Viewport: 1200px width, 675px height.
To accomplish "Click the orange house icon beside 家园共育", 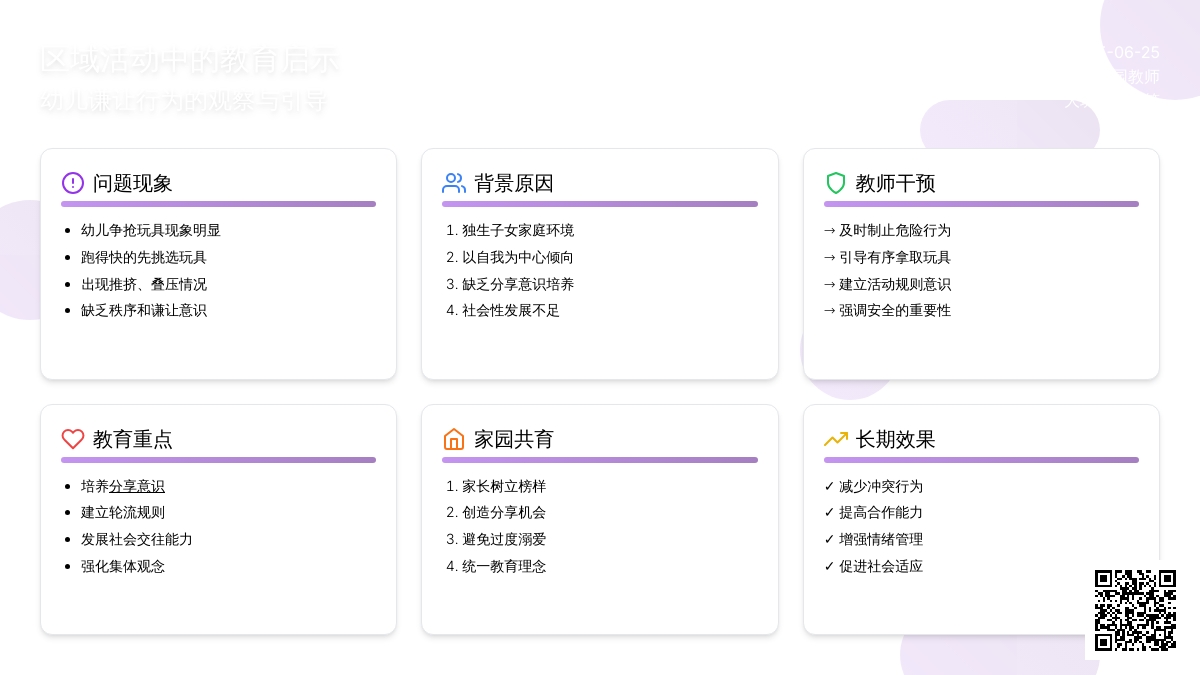I will pyautogui.click(x=454, y=439).
